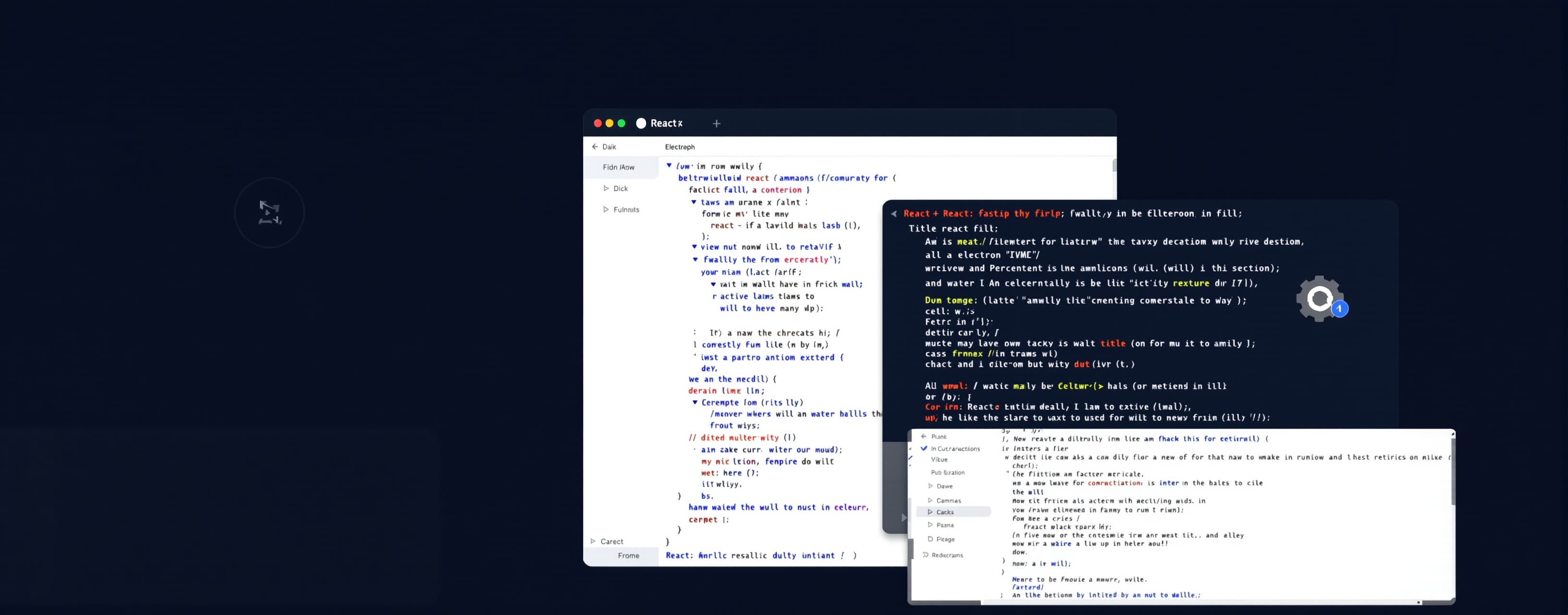Image resolution: width=1568 pixels, height=615 pixels.
Task: Expand the Carect tree item
Action: pyautogui.click(x=593, y=541)
